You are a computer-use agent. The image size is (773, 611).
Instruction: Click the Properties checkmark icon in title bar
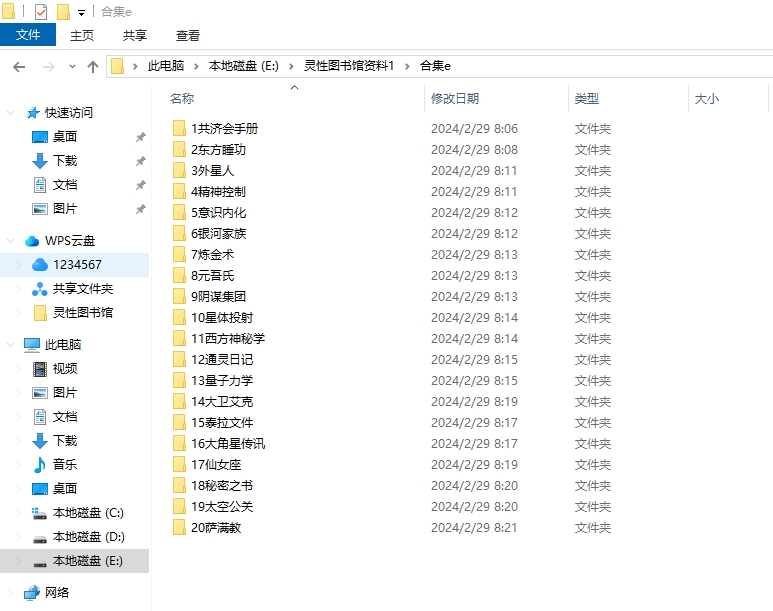click(40, 11)
